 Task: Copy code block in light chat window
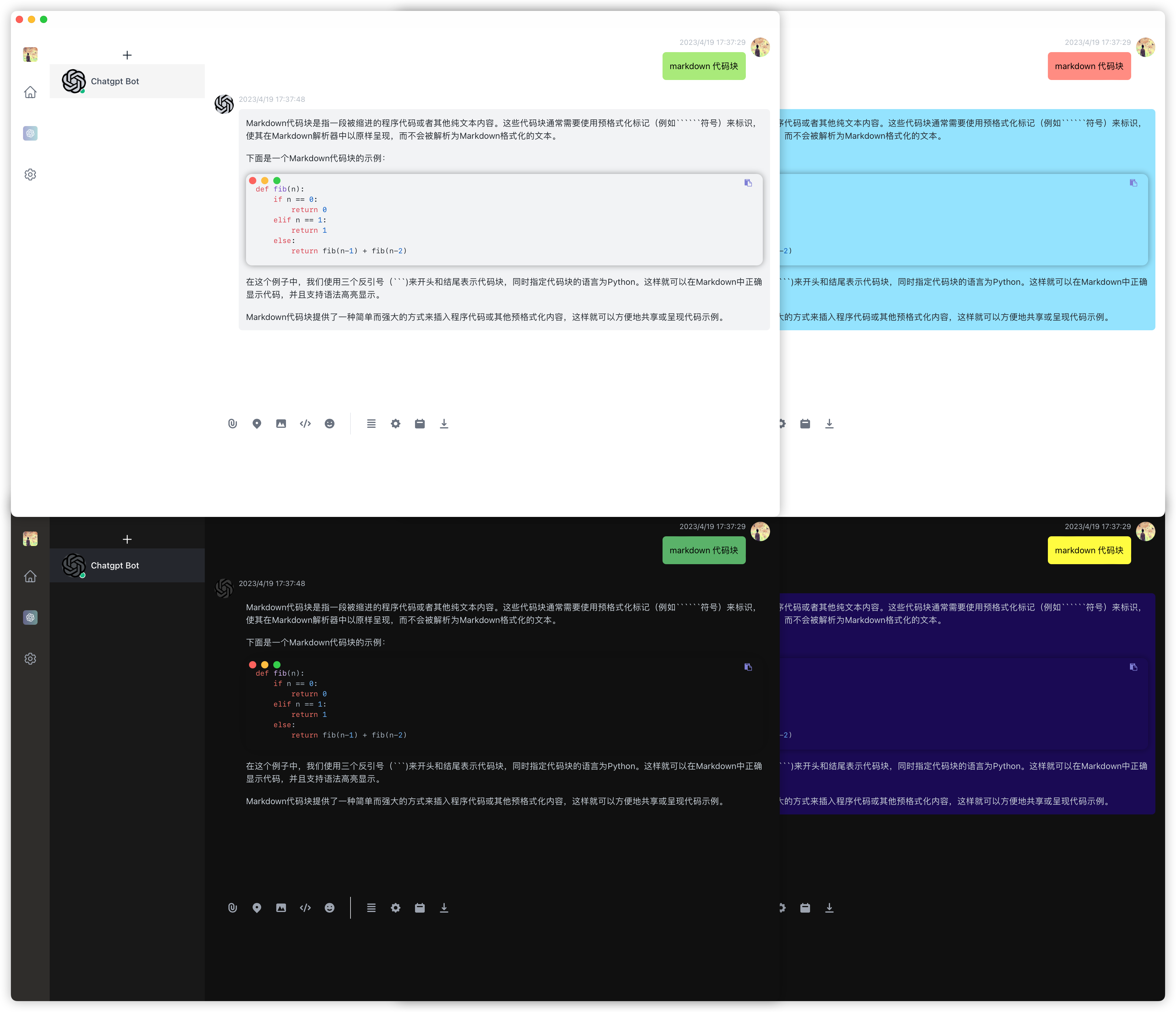(x=748, y=183)
